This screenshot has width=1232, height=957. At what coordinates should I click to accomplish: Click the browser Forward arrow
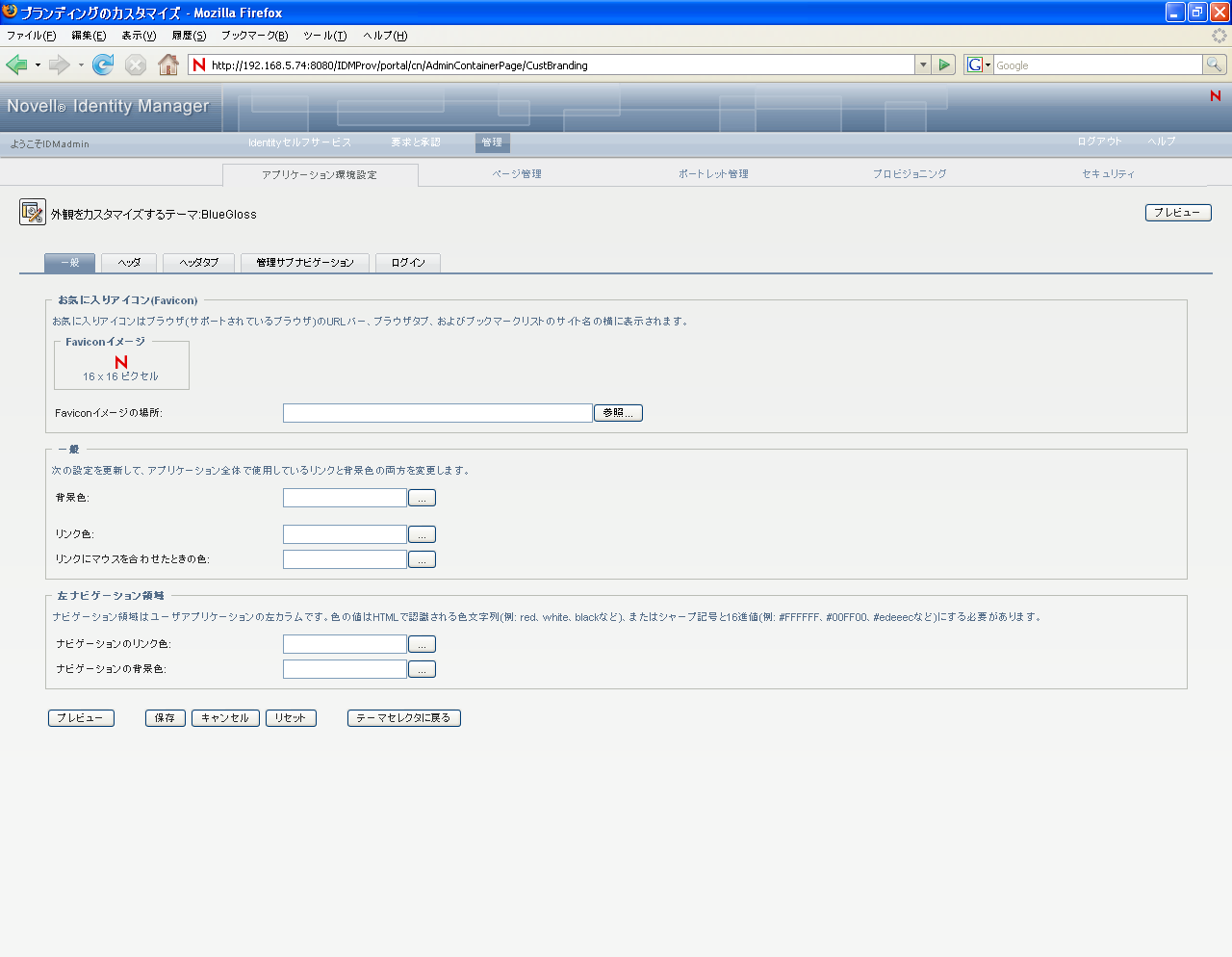[x=59, y=65]
